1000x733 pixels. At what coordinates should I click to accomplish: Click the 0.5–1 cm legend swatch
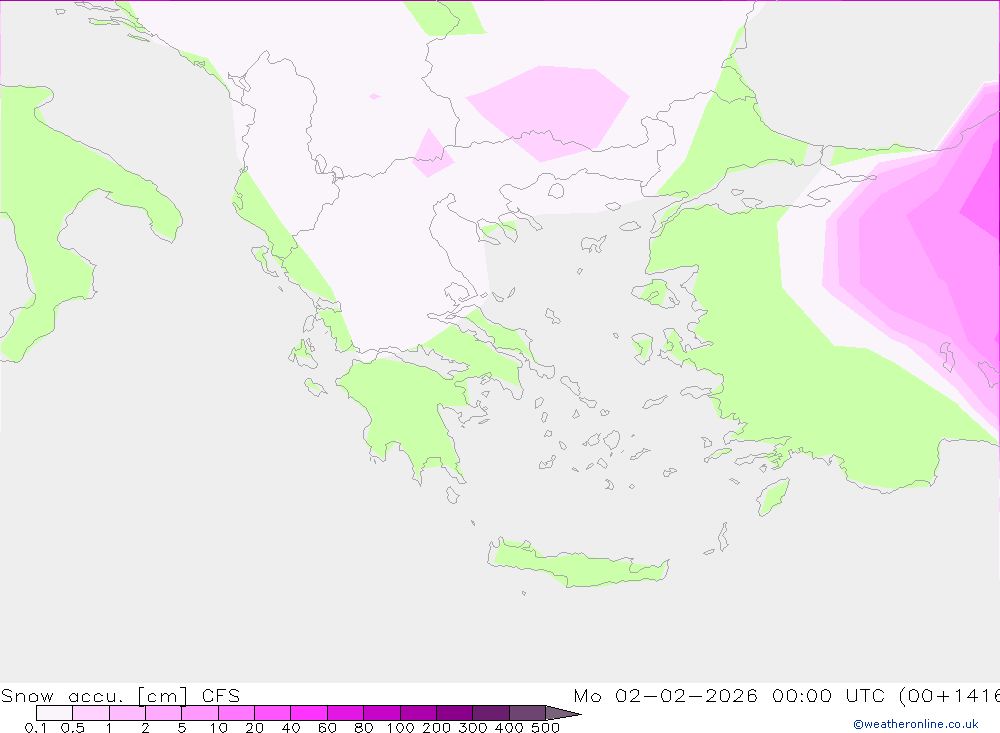click(91, 713)
